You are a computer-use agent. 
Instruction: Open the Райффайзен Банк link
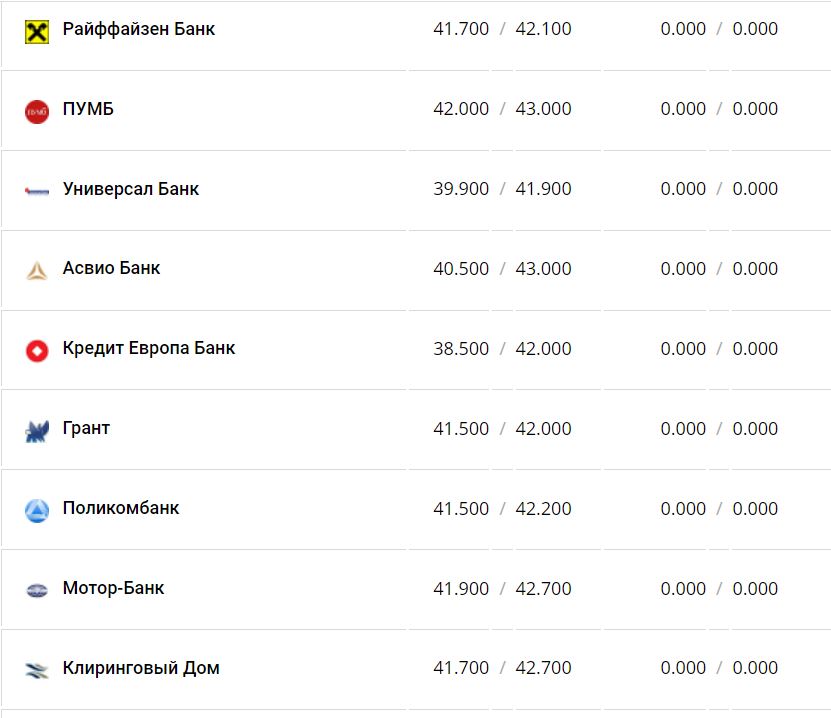point(138,29)
